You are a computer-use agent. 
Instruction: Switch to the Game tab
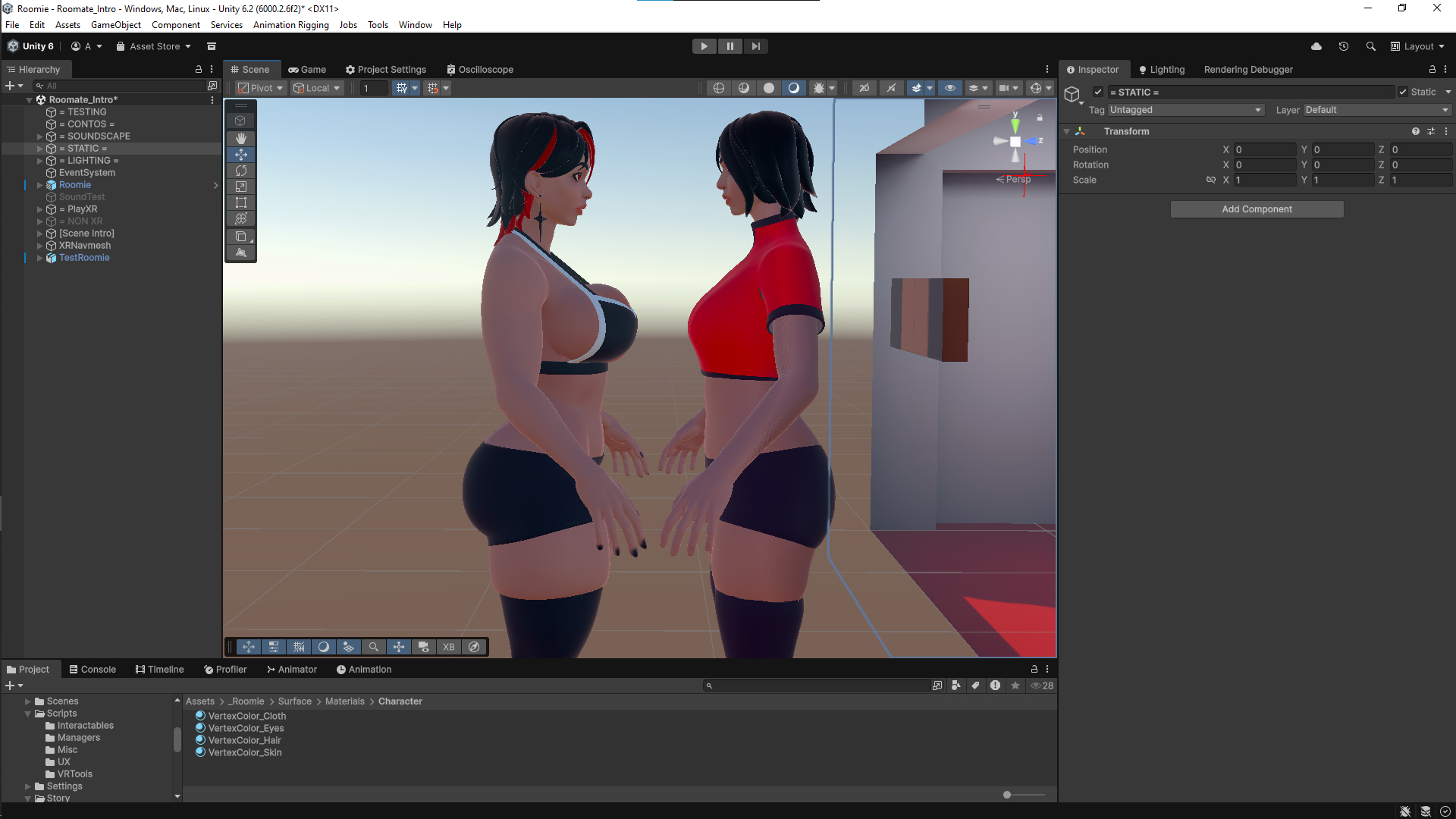[x=307, y=69]
